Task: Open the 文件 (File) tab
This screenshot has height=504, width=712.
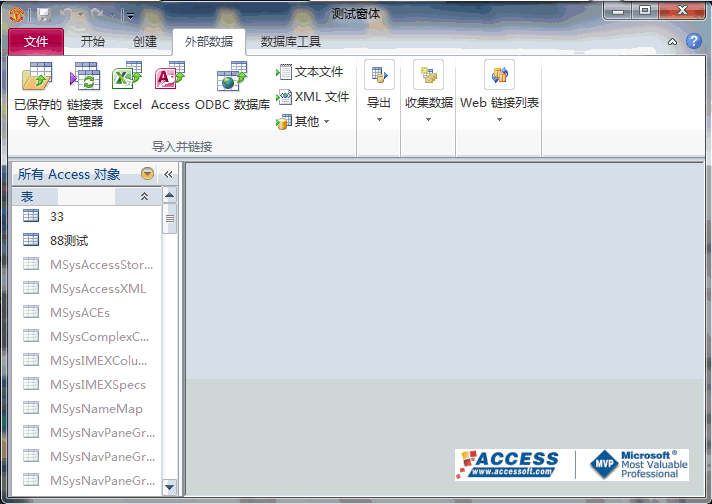Action: 36,42
